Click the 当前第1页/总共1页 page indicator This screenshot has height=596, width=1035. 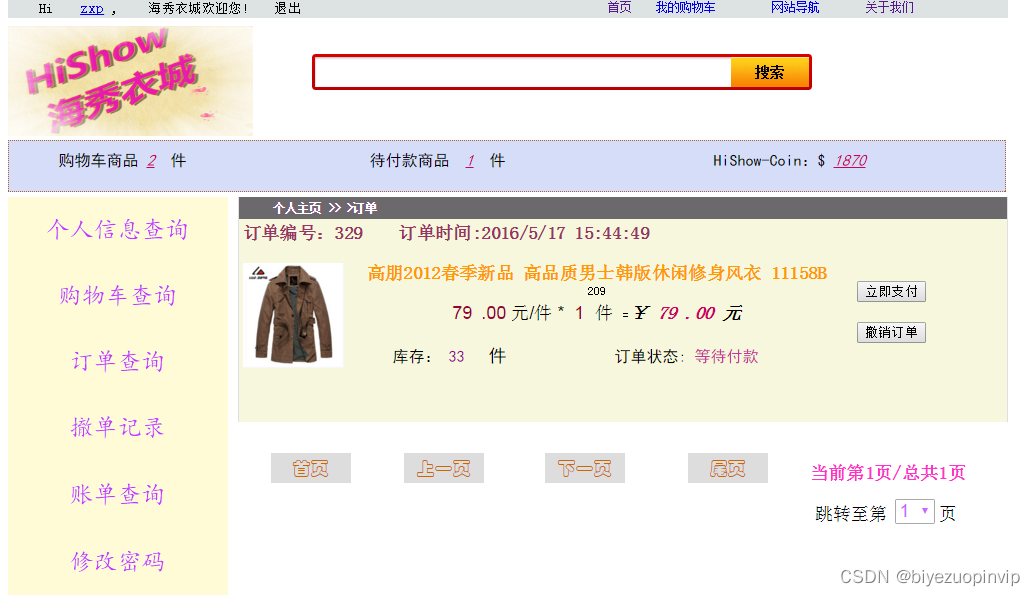[x=888, y=473]
